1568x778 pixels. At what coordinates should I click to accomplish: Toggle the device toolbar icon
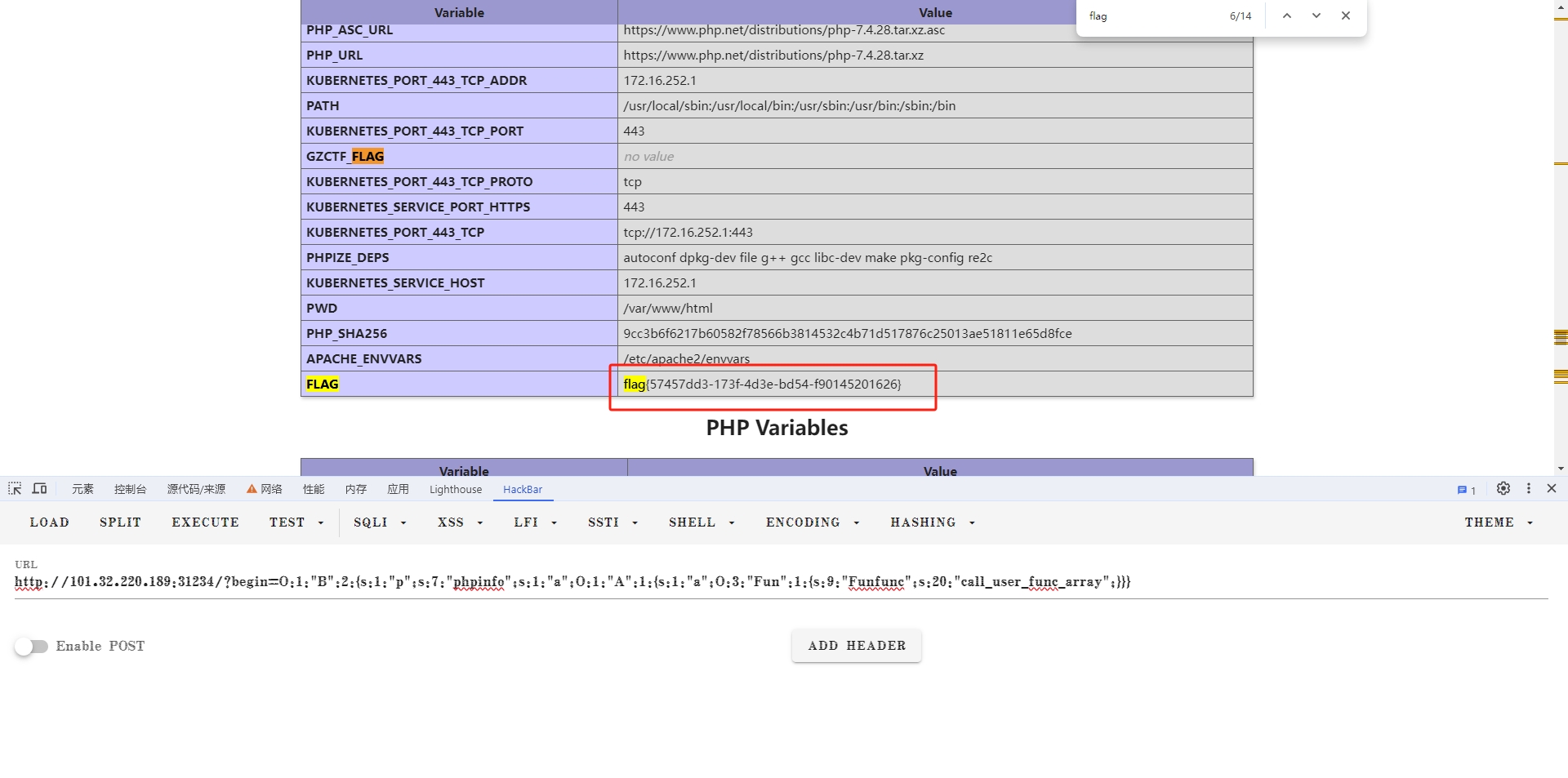[x=39, y=488]
